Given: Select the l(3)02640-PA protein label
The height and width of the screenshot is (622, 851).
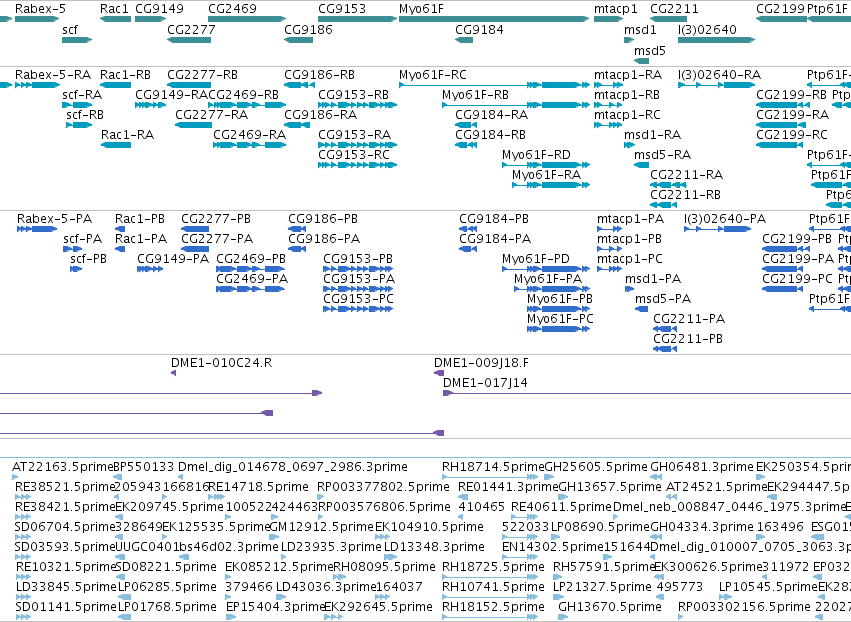Looking at the screenshot, I should click(725, 219).
